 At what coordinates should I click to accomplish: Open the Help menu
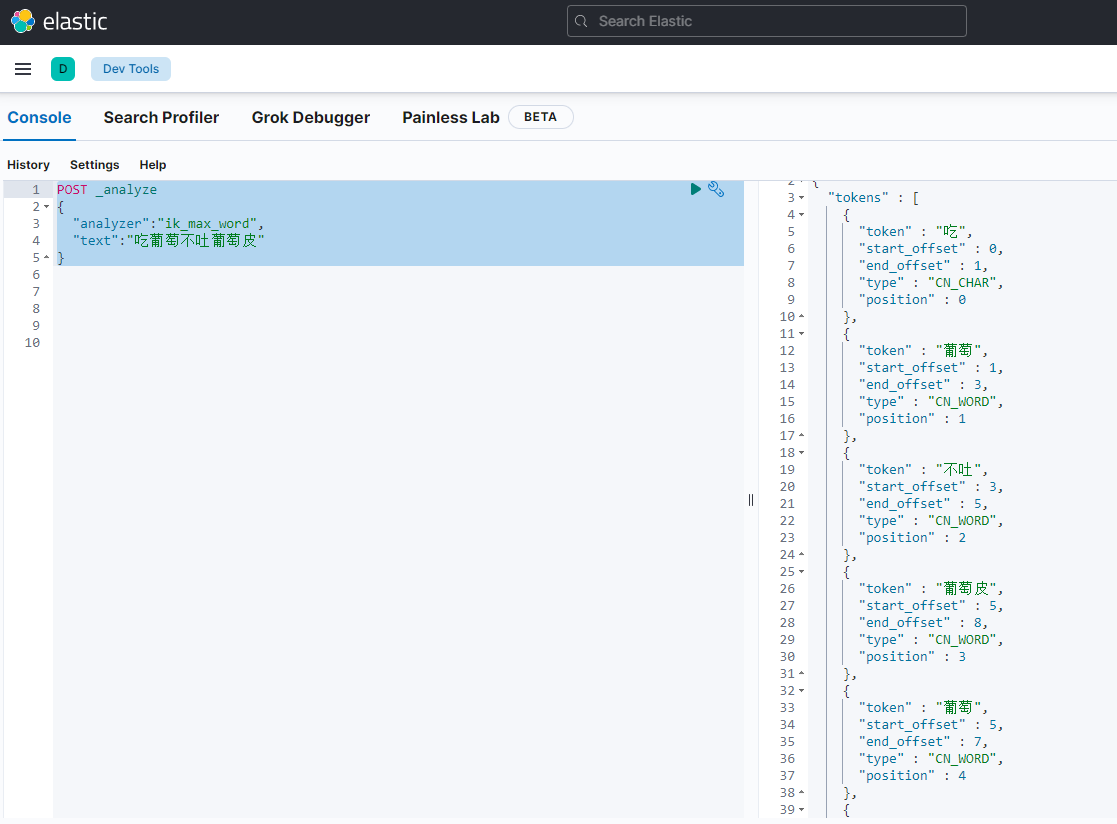coord(152,165)
